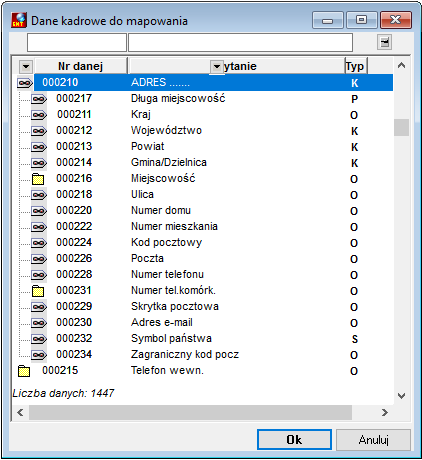Image resolution: width=422 pixels, height=460 pixels.
Task: Click the application icon in title bar
Action: coord(19,20)
